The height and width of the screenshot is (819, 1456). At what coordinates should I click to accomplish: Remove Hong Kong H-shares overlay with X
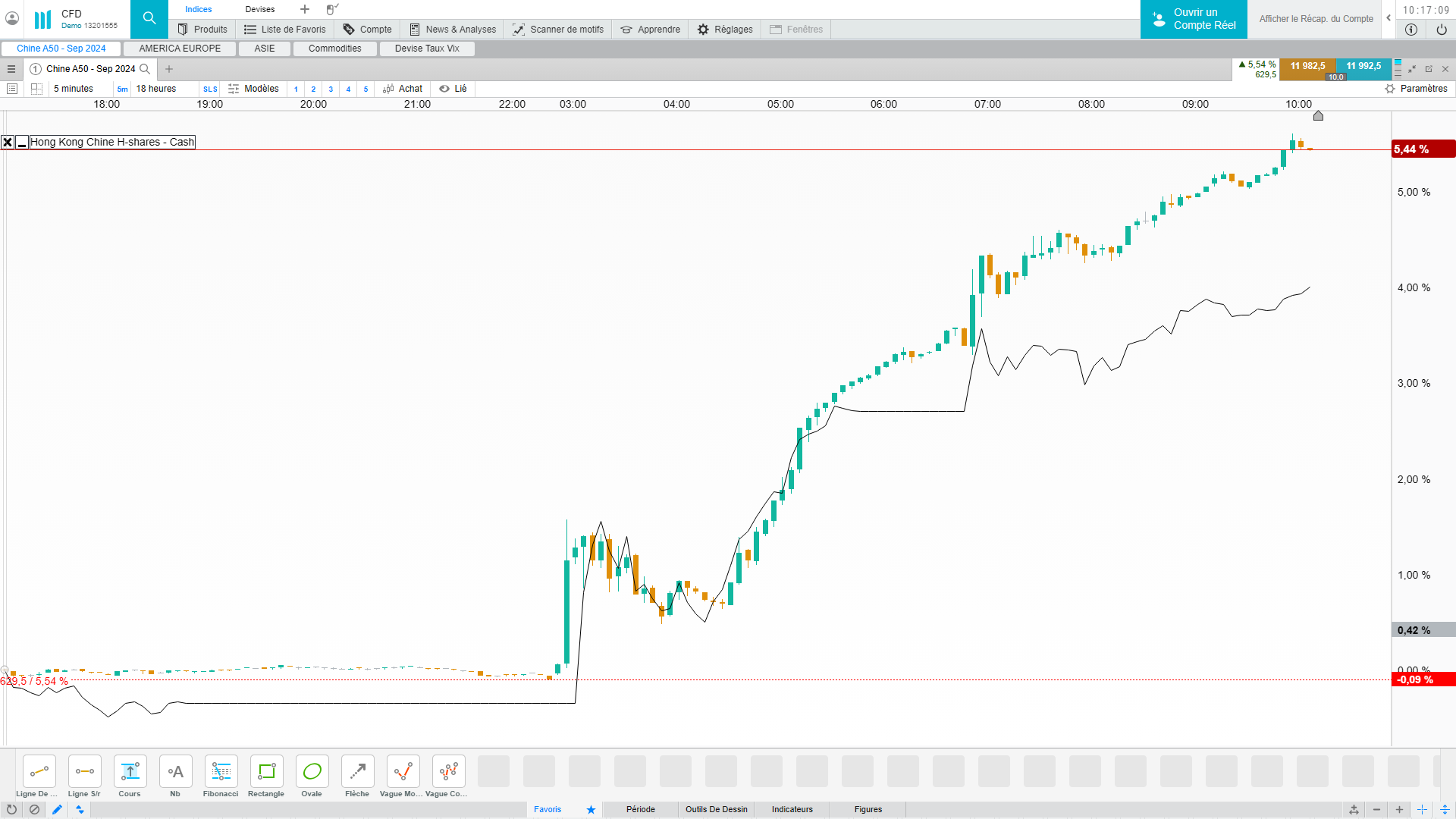(8, 143)
